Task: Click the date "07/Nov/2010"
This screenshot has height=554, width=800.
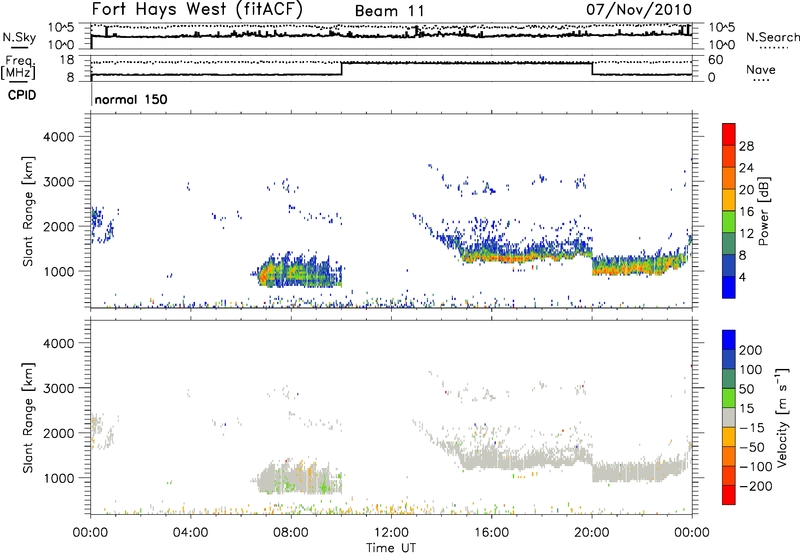Action: coord(639,9)
